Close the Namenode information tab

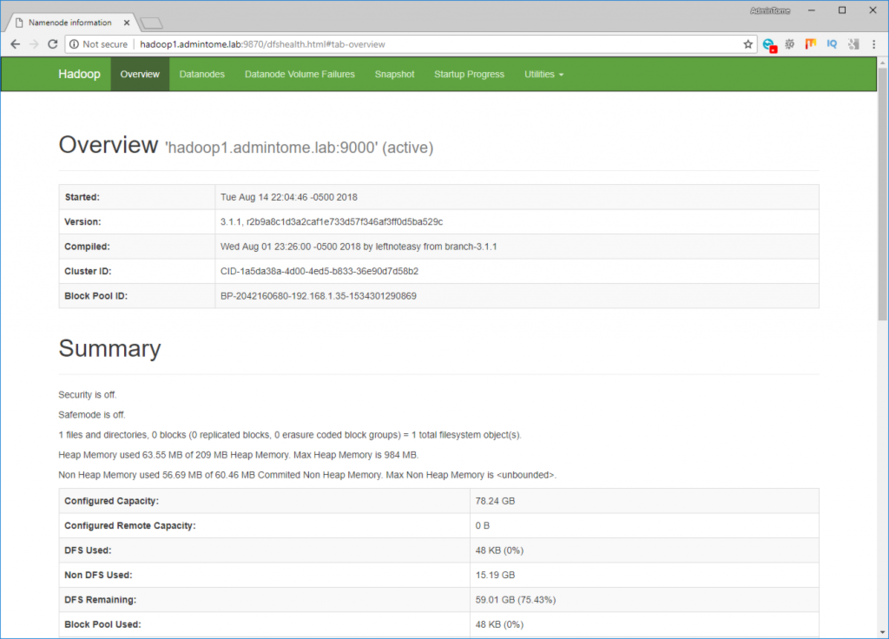tap(126, 23)
